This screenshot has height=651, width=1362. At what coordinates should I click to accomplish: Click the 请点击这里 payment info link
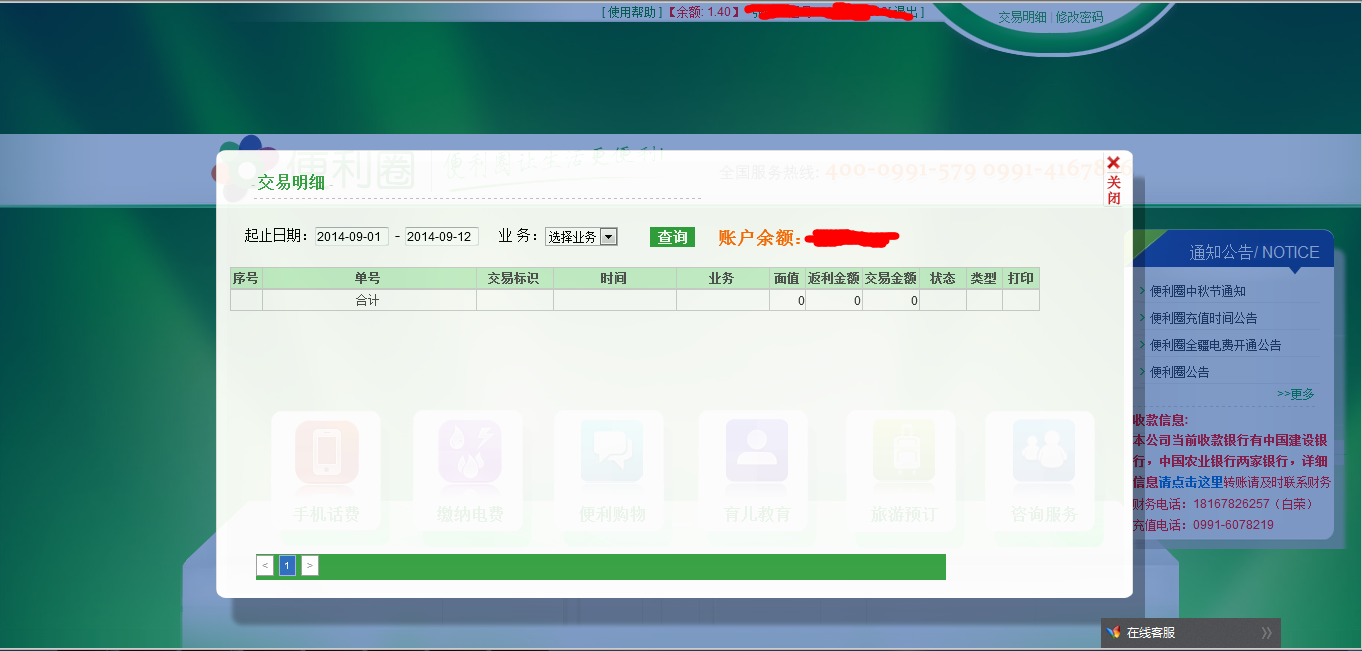point(1190,482)
